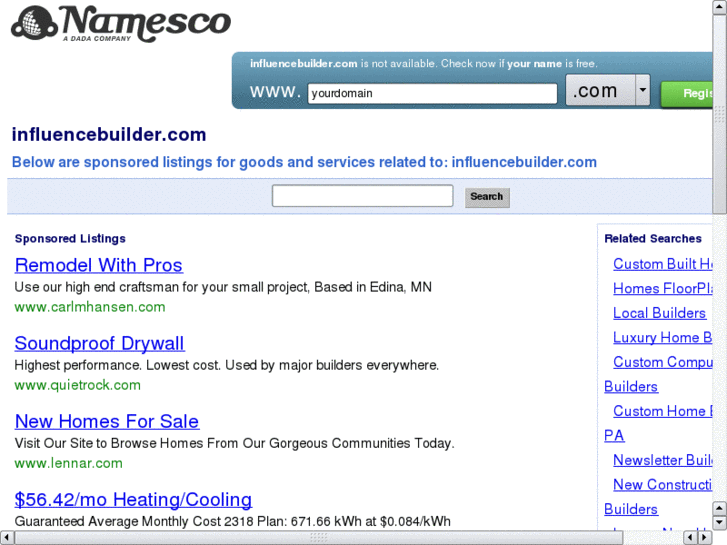This screenshot has height=545, width=727.
Task: Click vertical scrollbar down arrow at bottom
Action: tap(719, 522)
